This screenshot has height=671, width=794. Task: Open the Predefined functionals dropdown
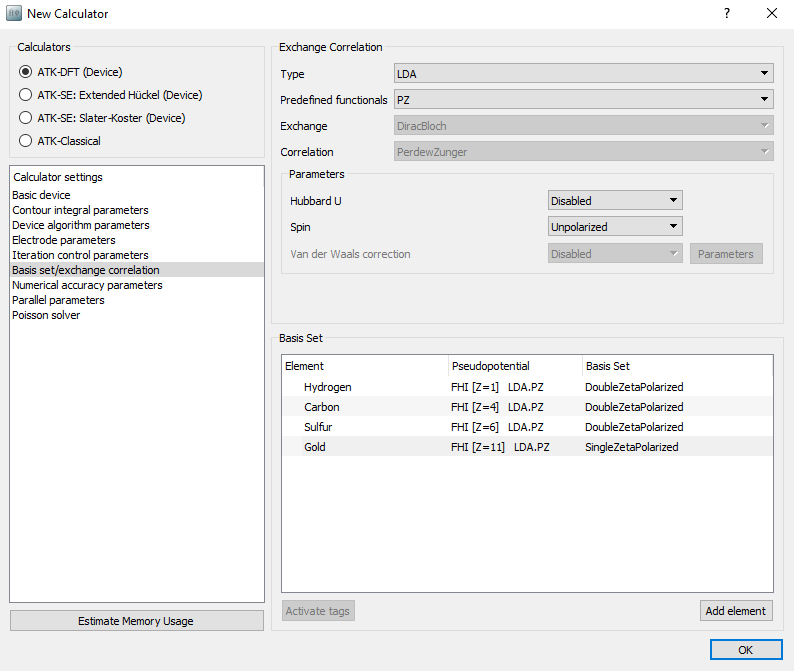[583, 100]
